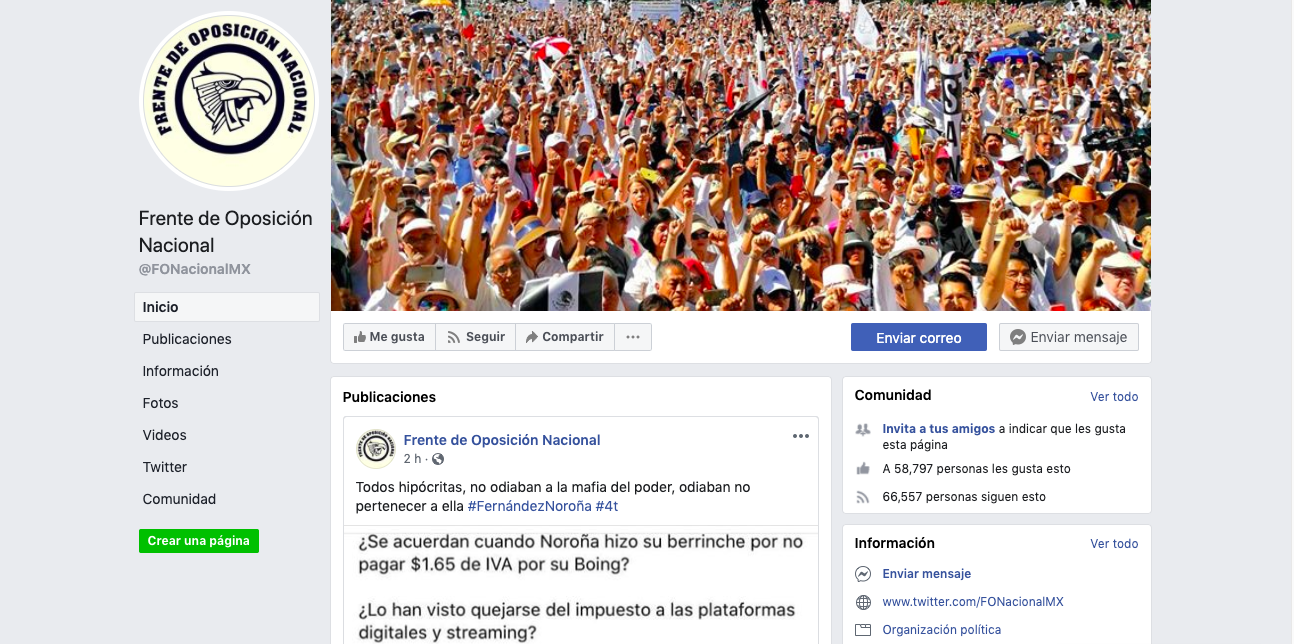
Task: Click the green Crear una página button
Action: click(199, 541)
